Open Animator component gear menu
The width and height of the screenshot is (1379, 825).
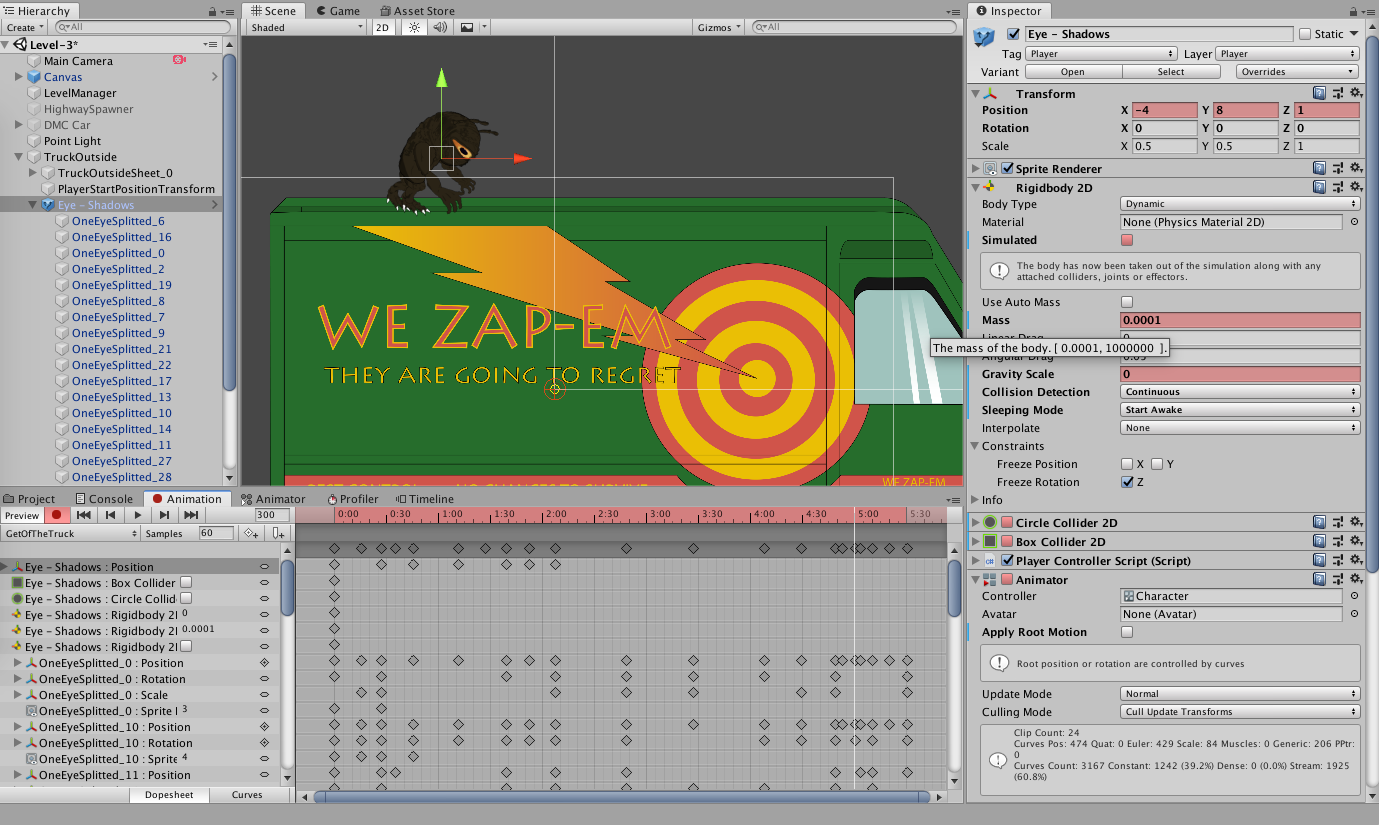click(1355, 580)
